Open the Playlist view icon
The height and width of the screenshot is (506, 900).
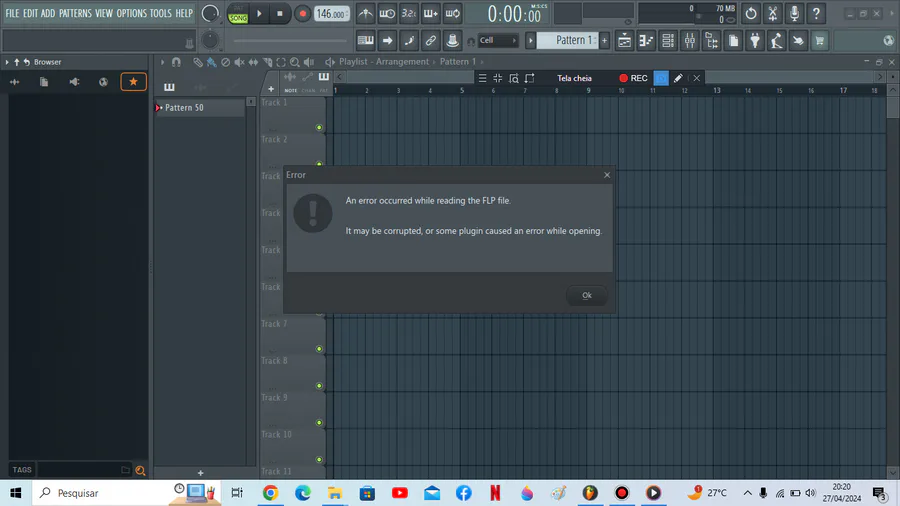click(x=624, y=40)
